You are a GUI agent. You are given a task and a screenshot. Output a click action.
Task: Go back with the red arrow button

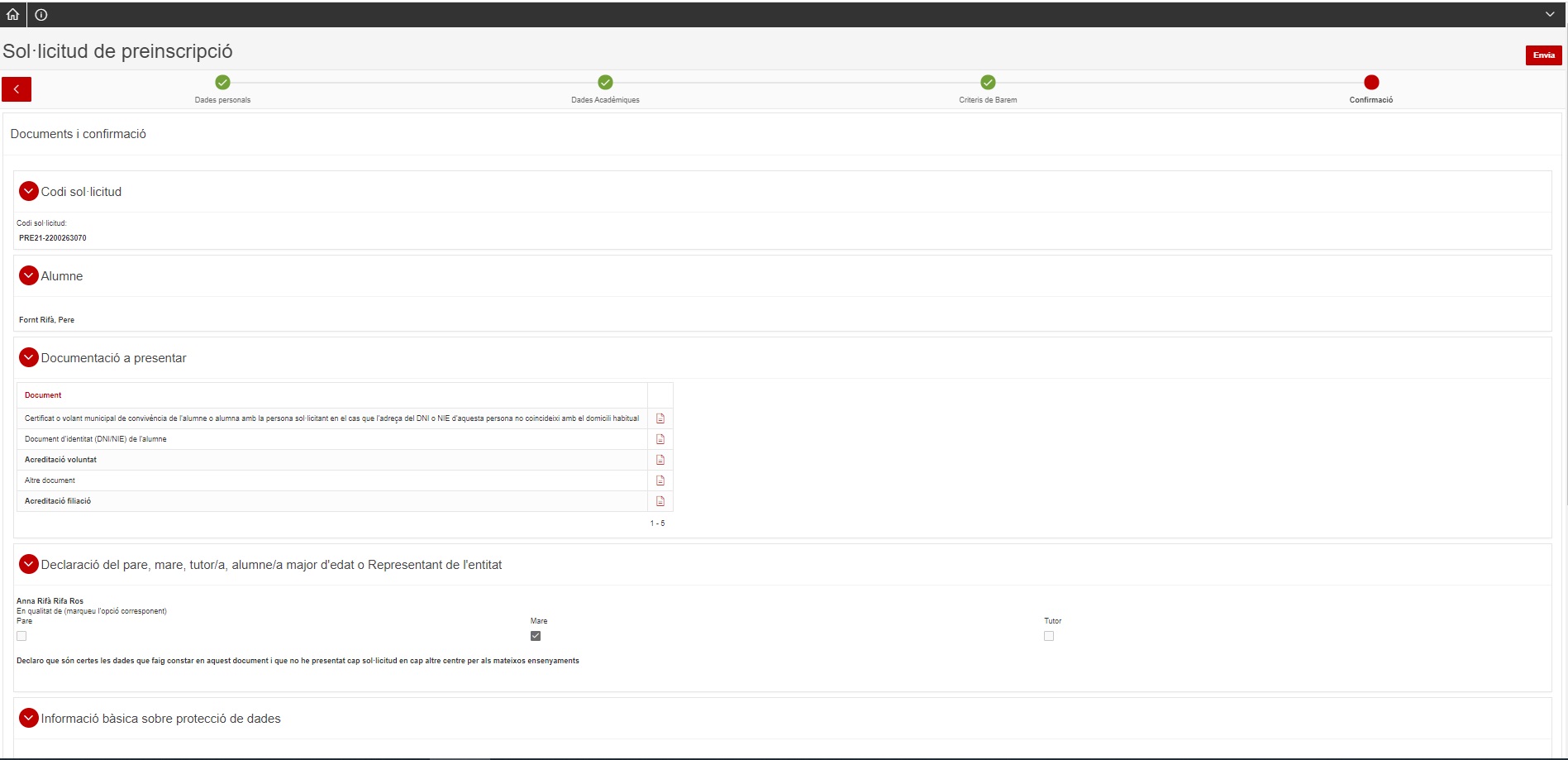pos(17,89)
